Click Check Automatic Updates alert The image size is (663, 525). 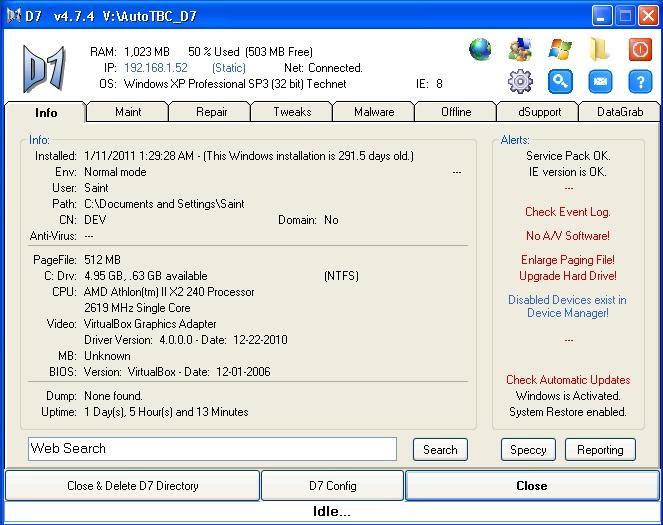pyautogui.click(x=568, y=380)
